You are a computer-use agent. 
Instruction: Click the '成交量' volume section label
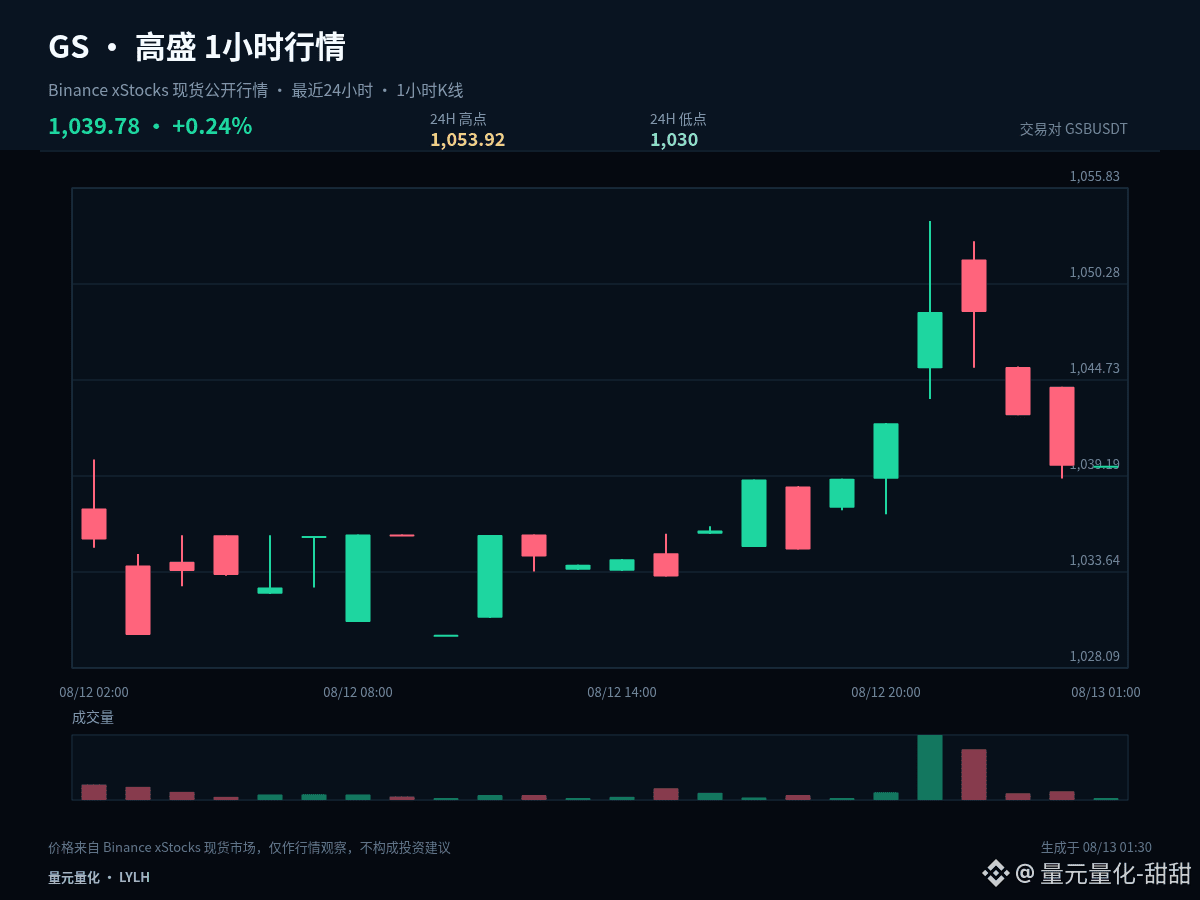[x=93, y=717]
